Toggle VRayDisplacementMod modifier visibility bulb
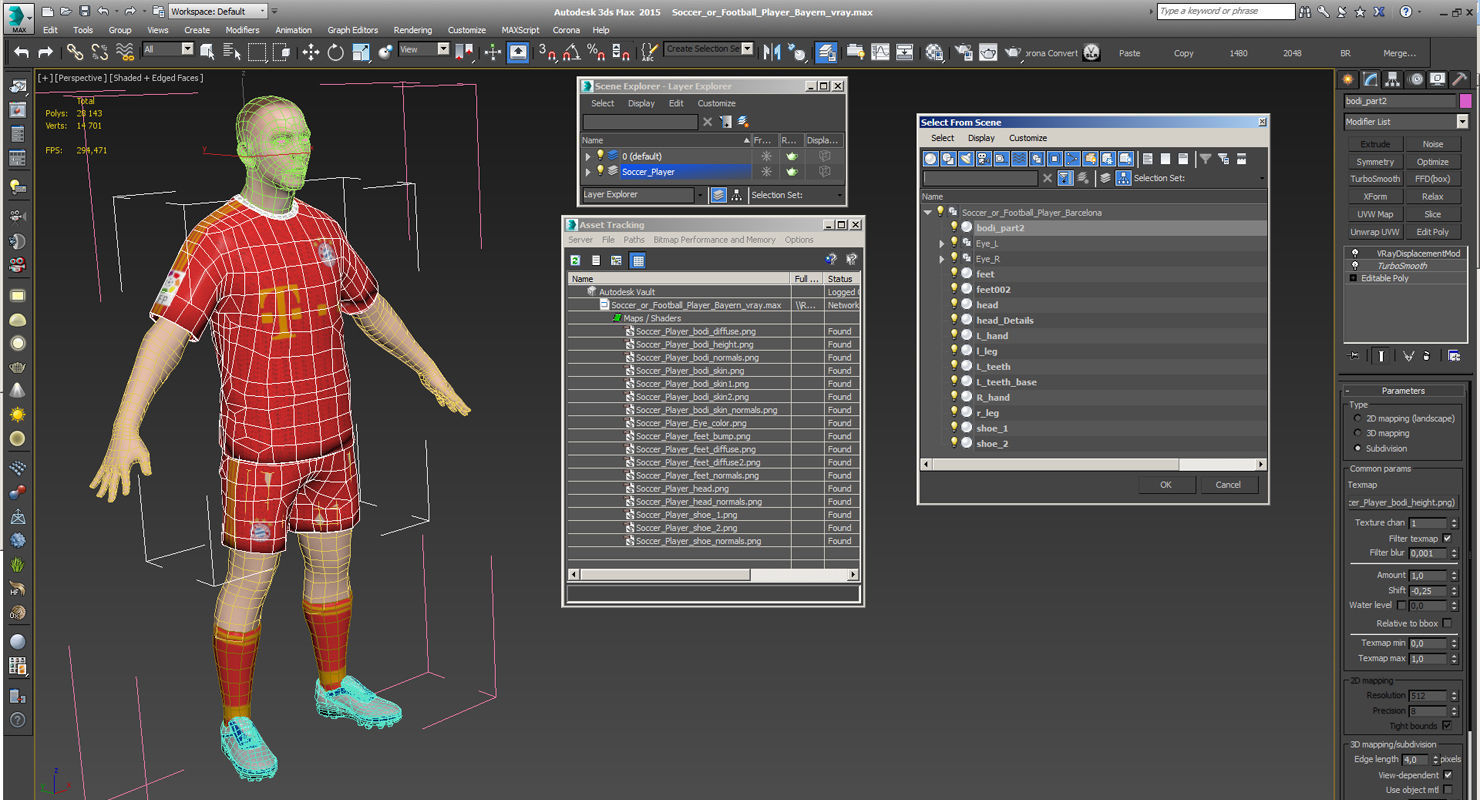This screenshot has height=800, width=1480. tap(1355, 254)
